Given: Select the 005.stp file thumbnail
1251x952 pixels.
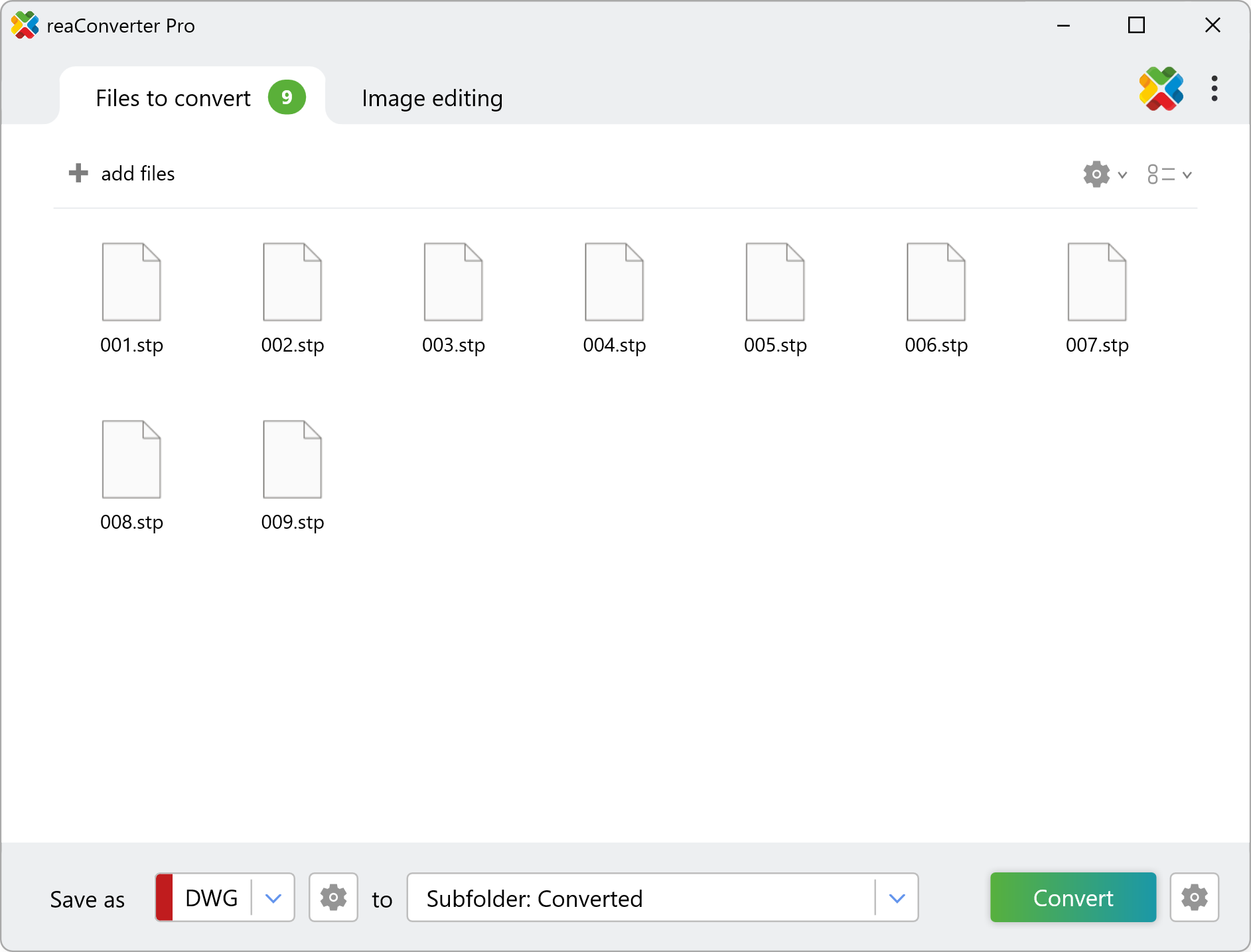Looking at the screenshot, I should [x=774, y=281].
